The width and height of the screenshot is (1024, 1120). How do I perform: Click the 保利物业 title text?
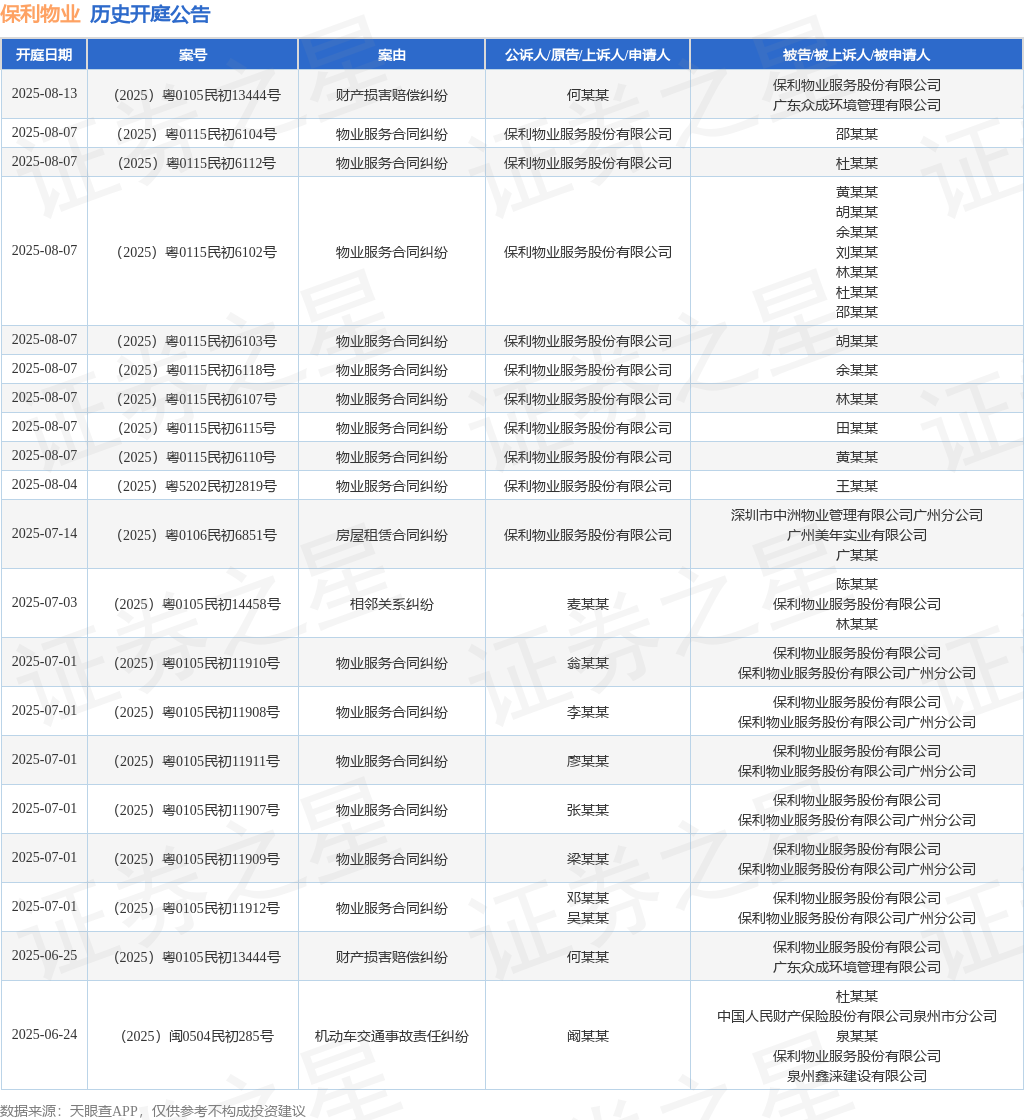[40, 14]
